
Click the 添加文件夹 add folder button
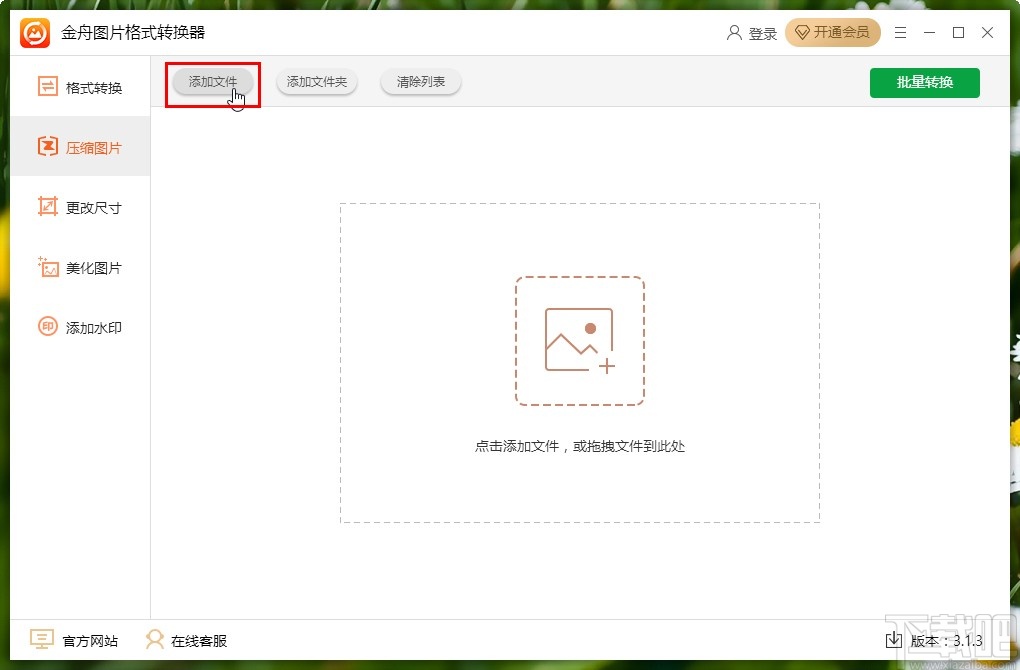316,83
